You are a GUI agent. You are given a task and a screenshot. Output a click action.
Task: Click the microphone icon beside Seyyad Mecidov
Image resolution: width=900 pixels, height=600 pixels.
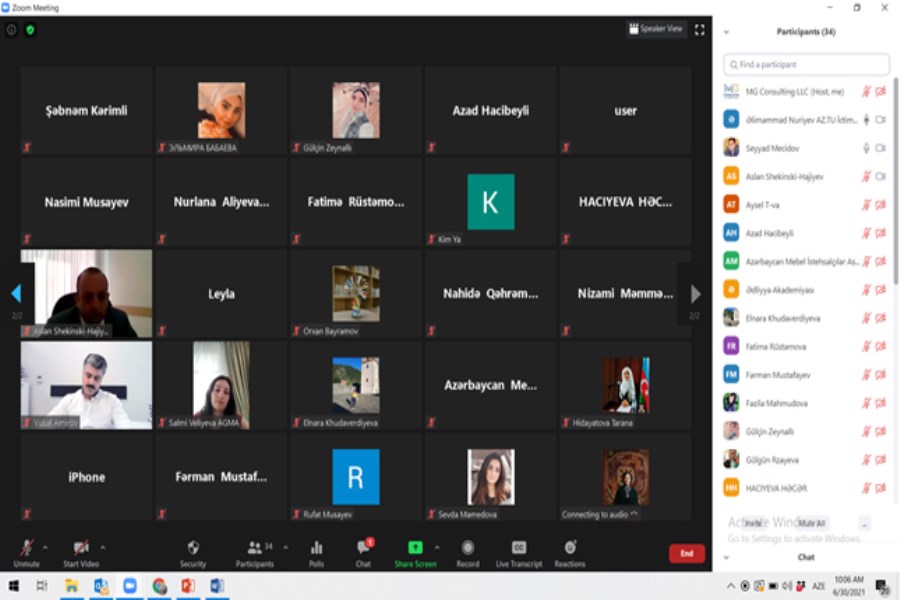pyautogui.click(x=866, y=148)
